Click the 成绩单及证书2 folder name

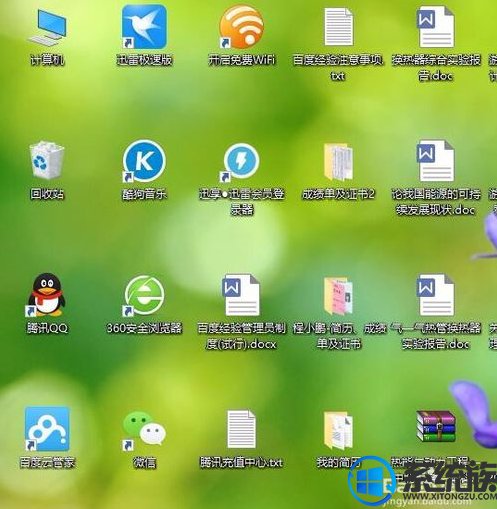click(x=338, y=194)
